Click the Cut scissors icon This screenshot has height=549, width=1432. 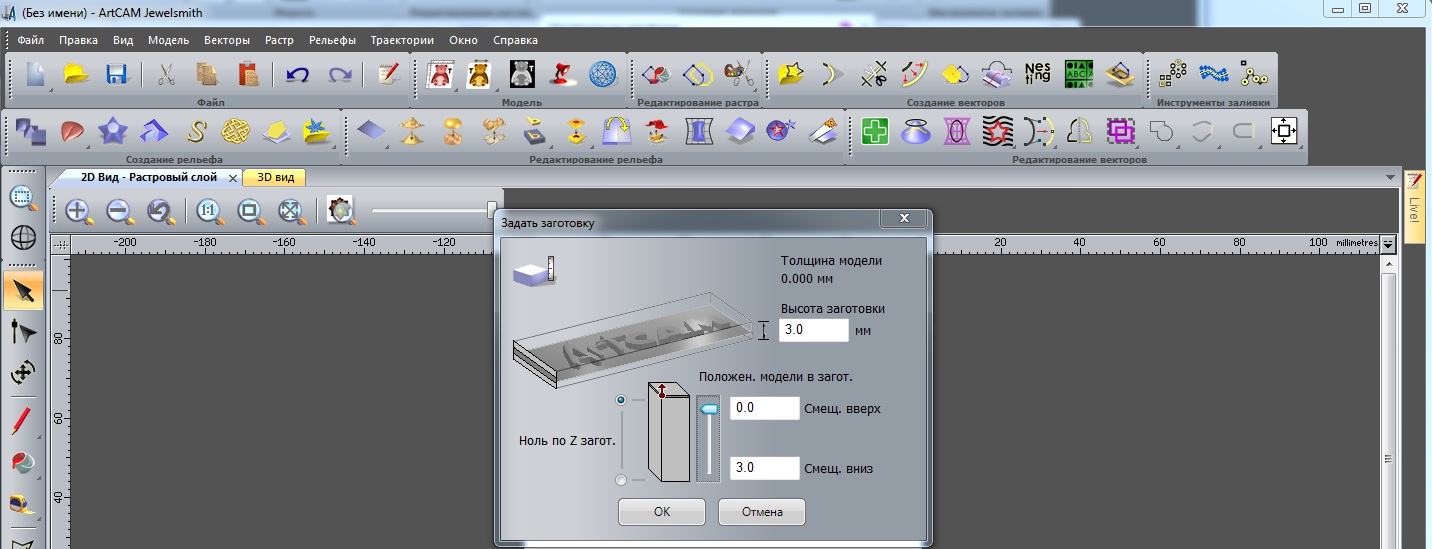point(166,74)
